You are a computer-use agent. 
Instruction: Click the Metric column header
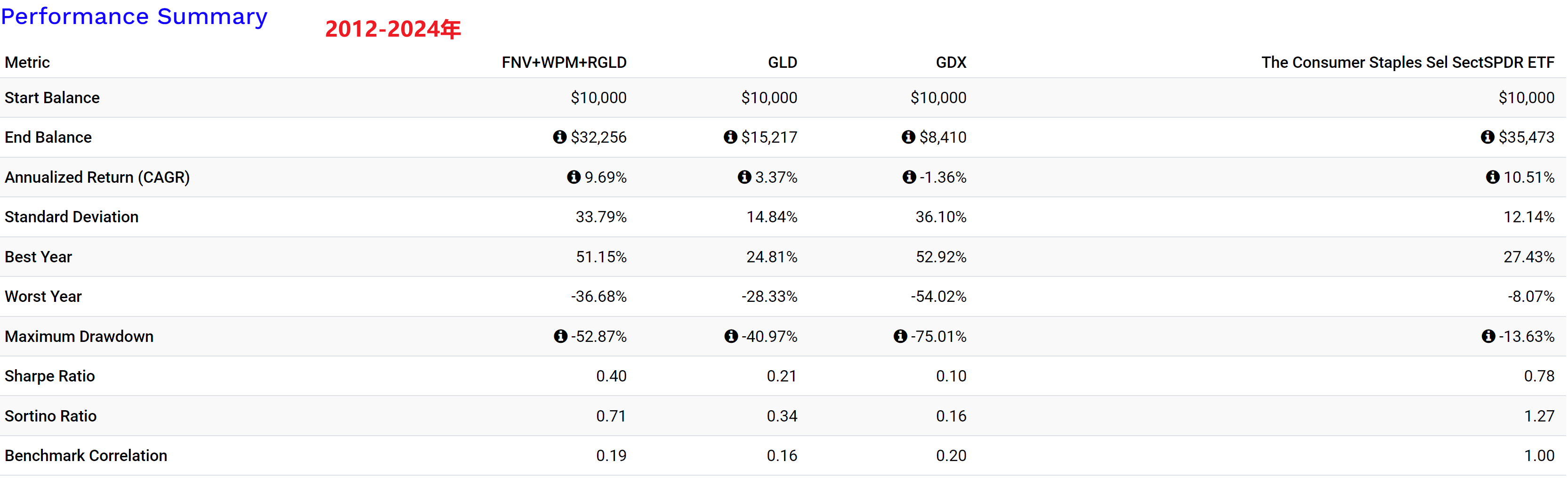27,63
